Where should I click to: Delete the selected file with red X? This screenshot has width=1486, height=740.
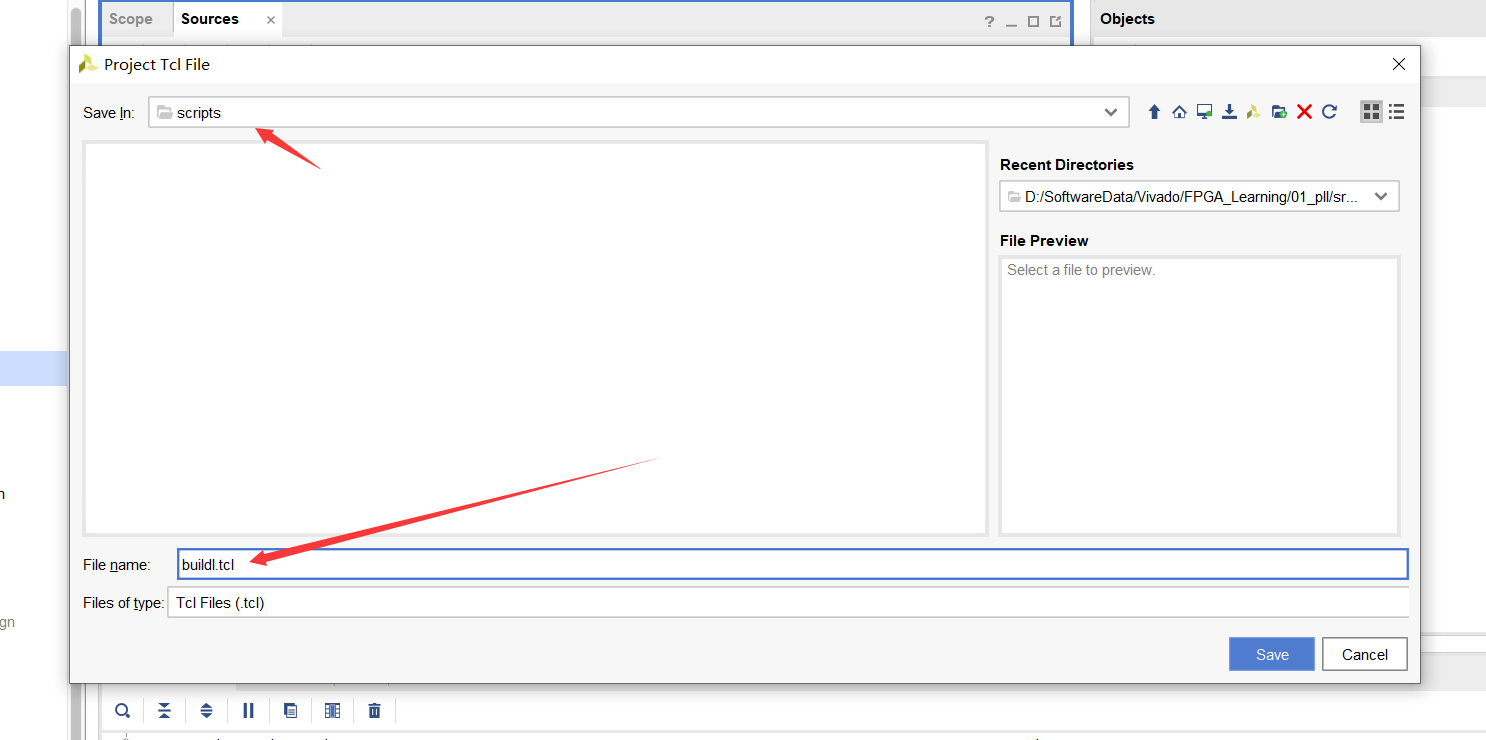click(1304, 112)
